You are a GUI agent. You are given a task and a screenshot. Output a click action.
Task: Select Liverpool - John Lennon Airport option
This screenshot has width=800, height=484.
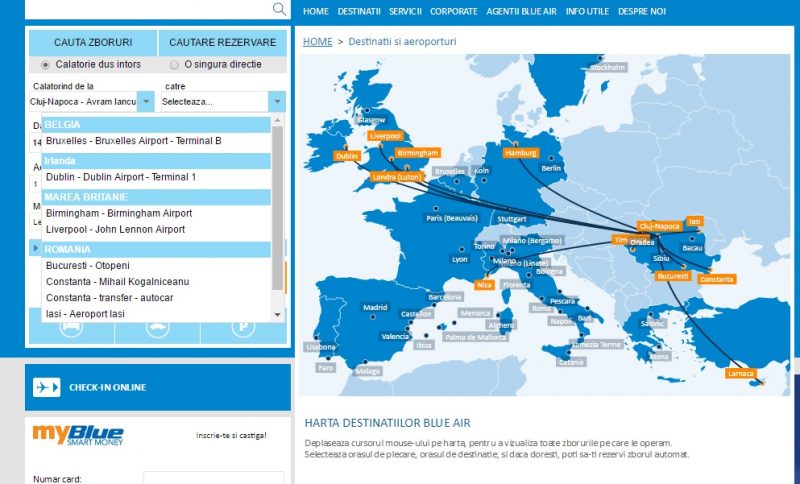(156, 230)
